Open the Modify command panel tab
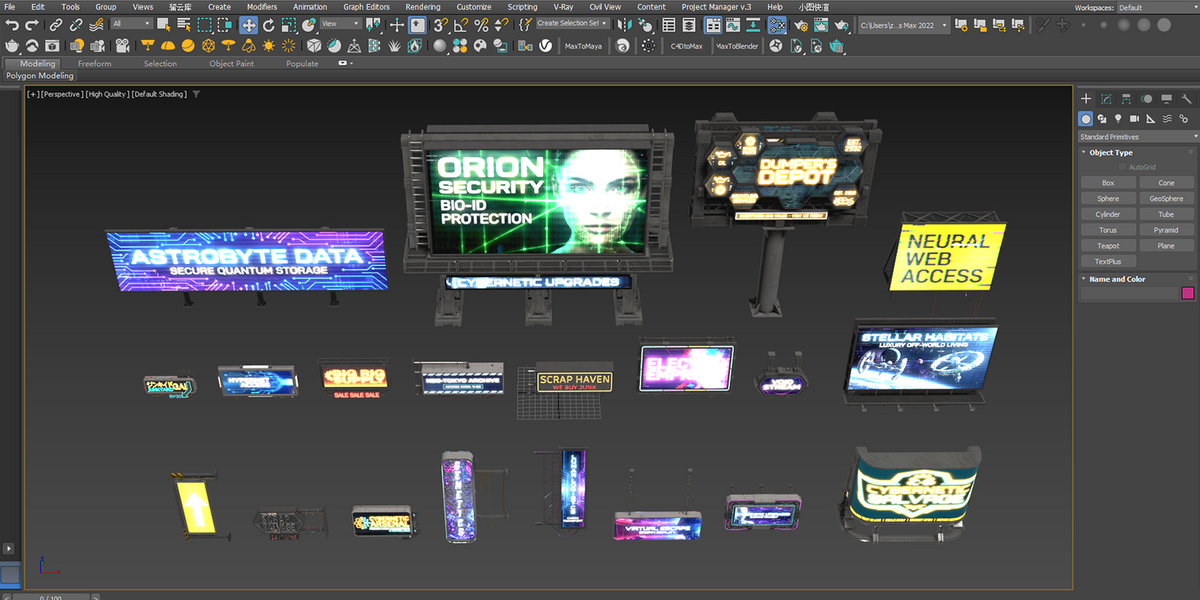 pyautogui.click(x=1106, y=99)
